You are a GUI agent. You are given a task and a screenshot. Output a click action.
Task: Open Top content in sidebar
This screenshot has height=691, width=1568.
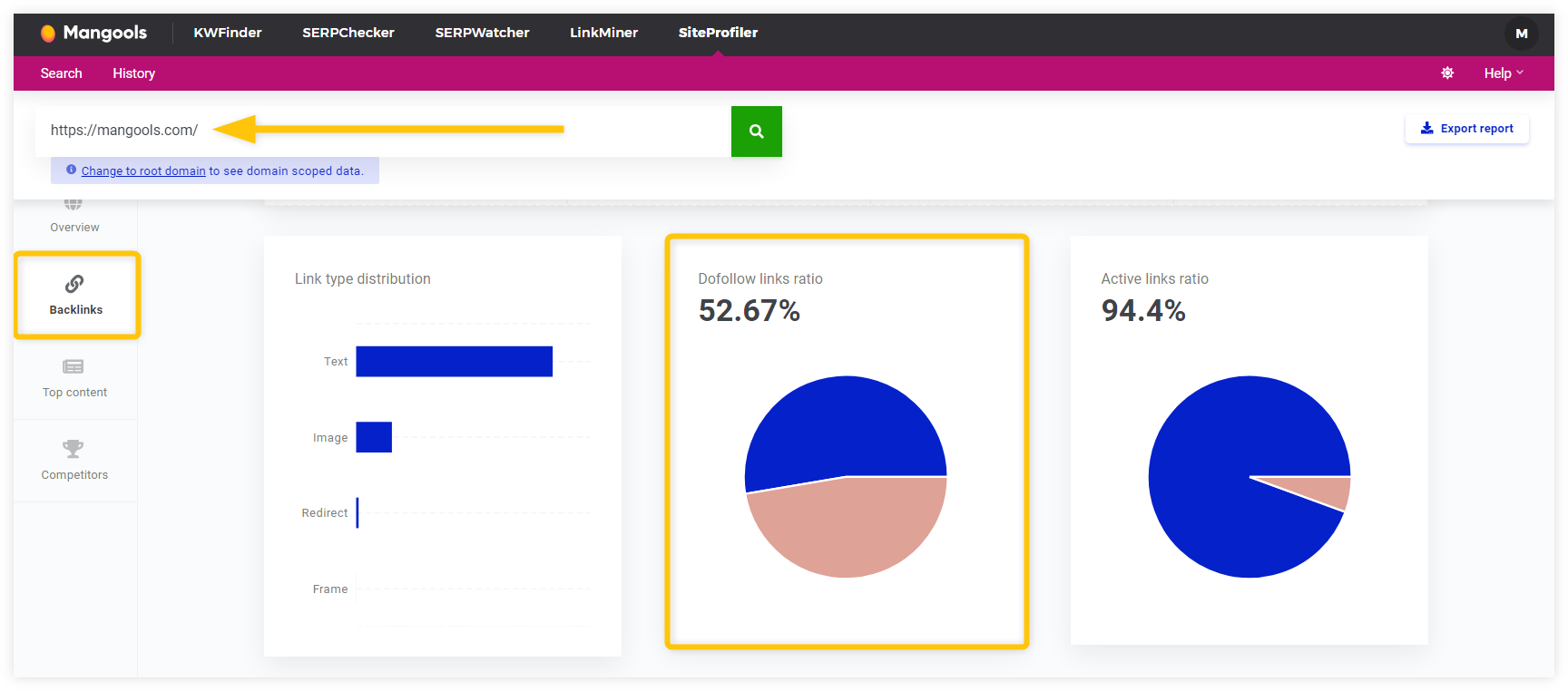tap(74, 378)
